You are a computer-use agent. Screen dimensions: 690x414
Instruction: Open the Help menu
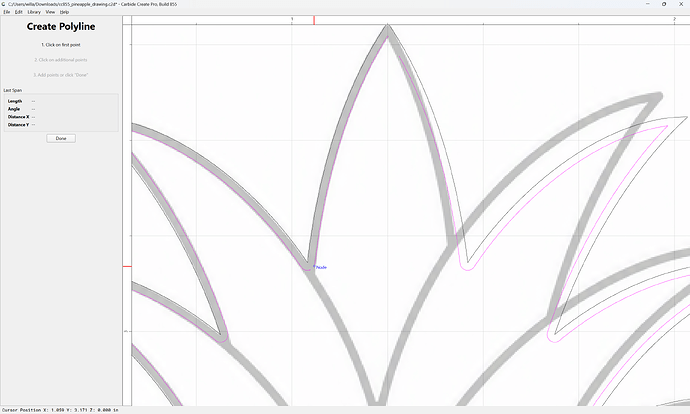point(64,12)
